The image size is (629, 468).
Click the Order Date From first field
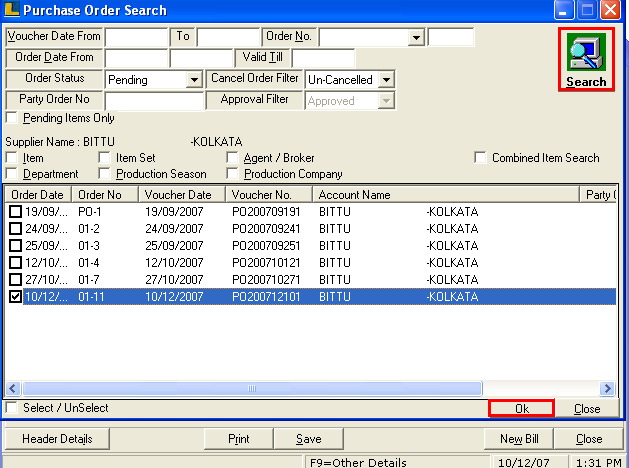click(136, 58)
